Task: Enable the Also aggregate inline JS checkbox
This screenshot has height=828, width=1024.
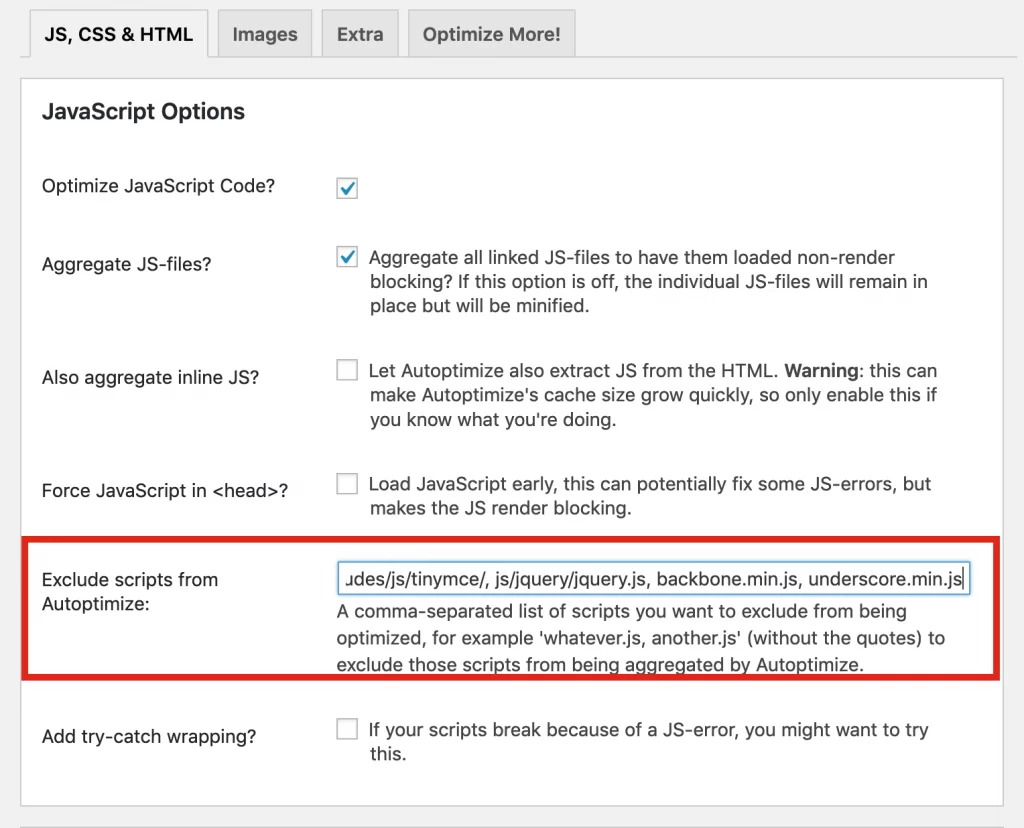Action: (347, 371)
